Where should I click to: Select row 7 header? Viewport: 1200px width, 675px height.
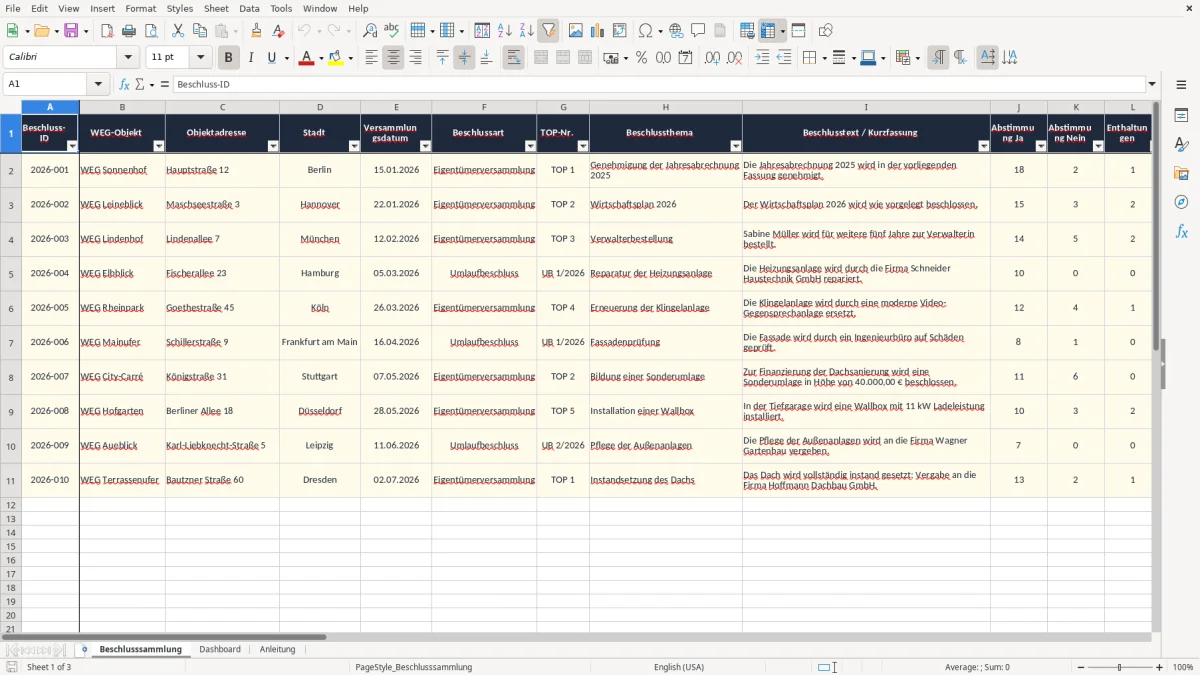(x=11, y=343)
